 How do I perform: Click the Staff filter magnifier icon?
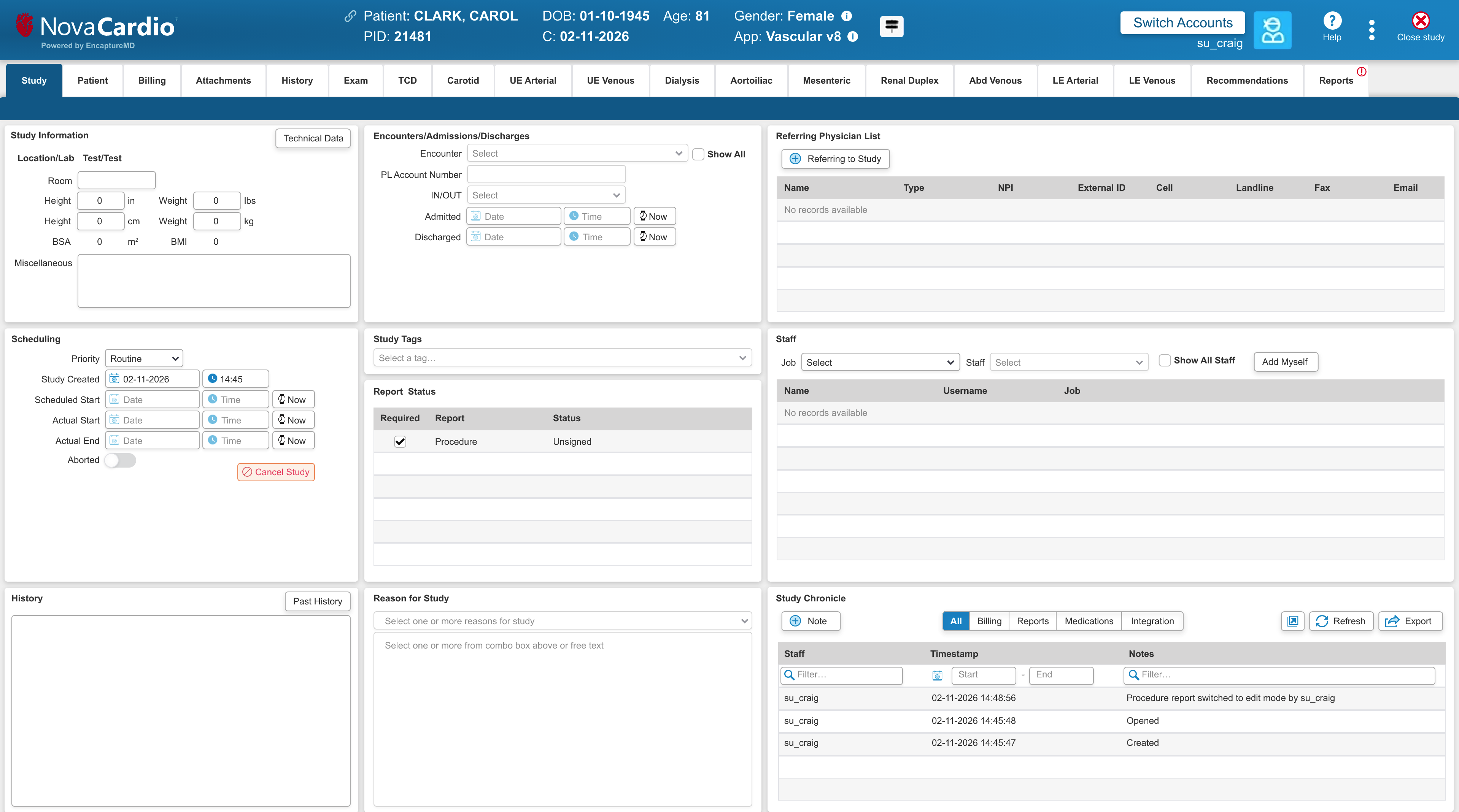click(789, 675)
